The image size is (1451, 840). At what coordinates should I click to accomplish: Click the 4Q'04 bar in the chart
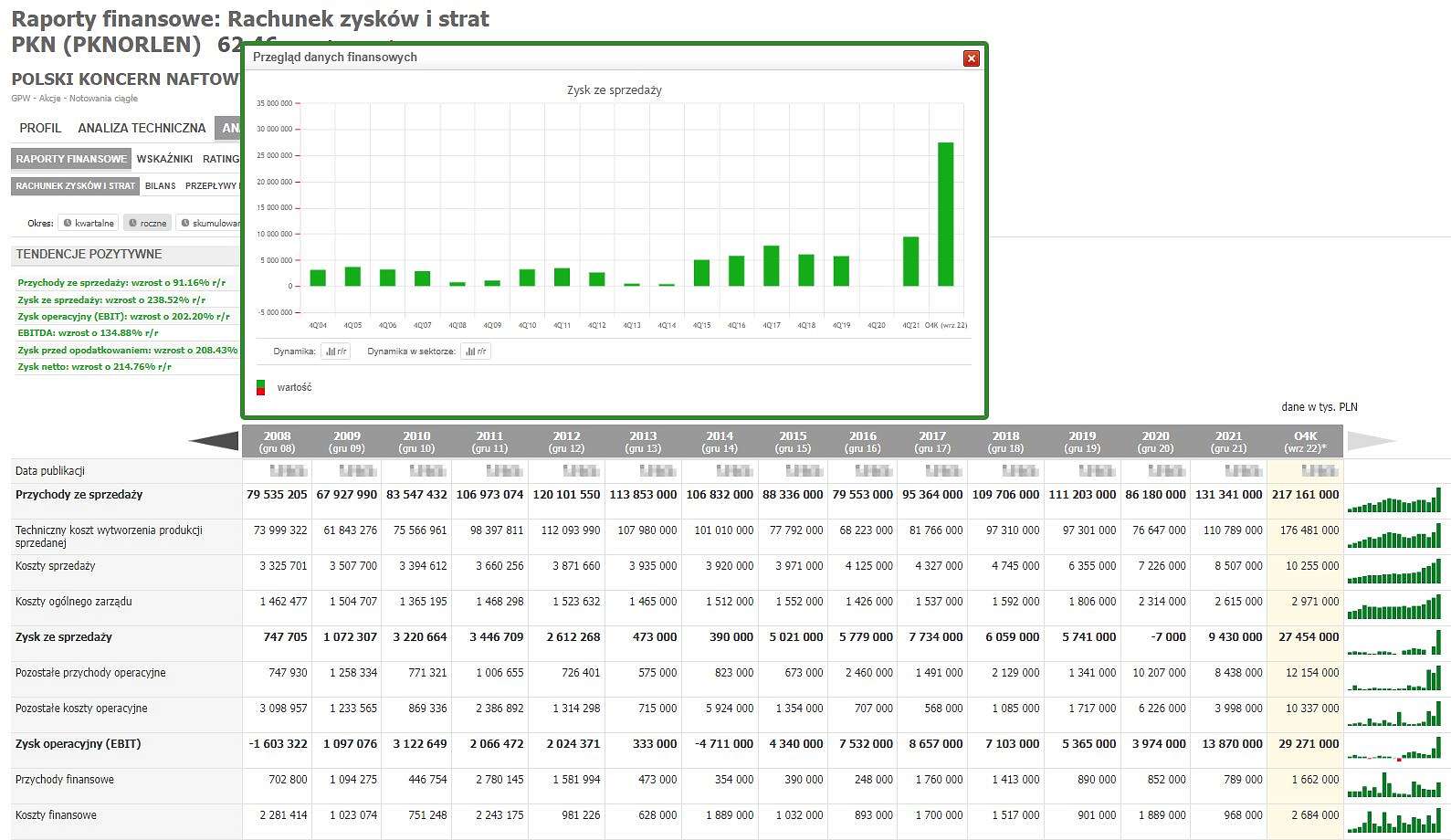[x=318, y=278]
